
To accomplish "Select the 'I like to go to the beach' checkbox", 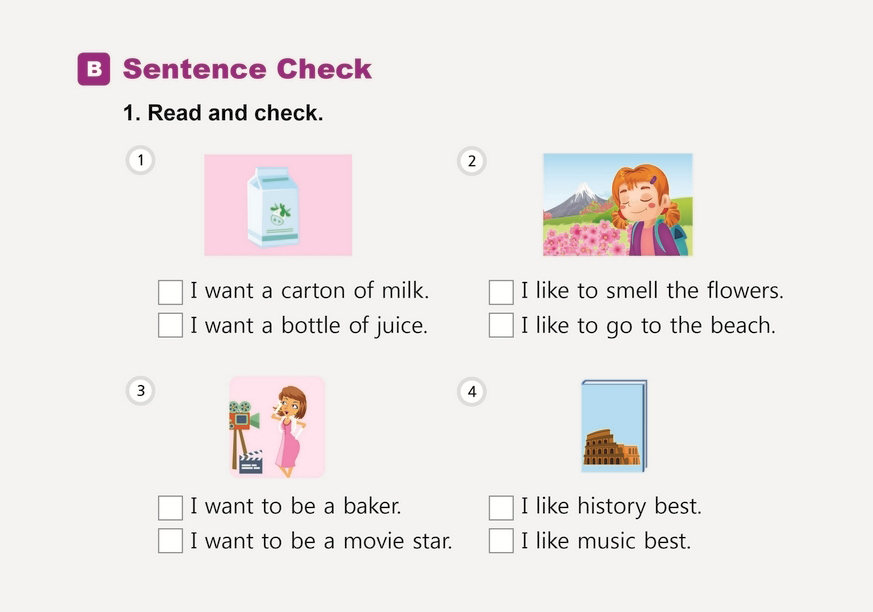I will click(501, 325).
